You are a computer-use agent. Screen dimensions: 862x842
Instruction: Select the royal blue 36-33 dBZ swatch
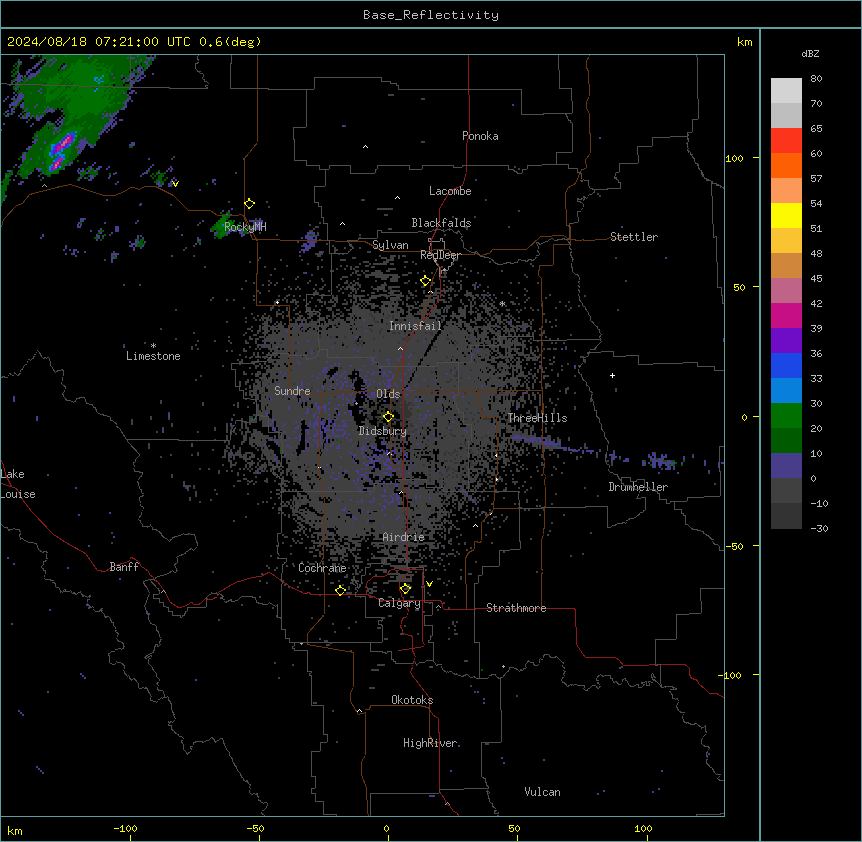click(x=786, y=366)
